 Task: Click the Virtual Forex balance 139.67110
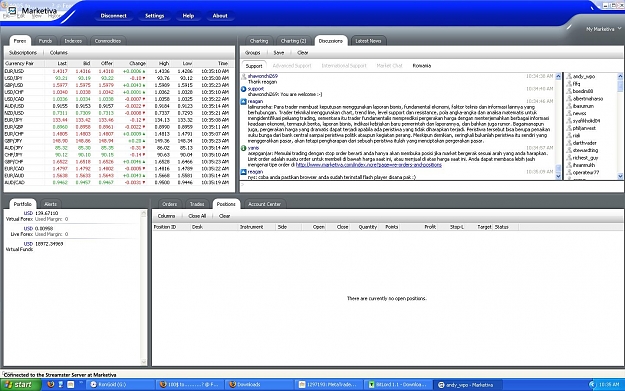pyautogui.click(x=46, y=213)
